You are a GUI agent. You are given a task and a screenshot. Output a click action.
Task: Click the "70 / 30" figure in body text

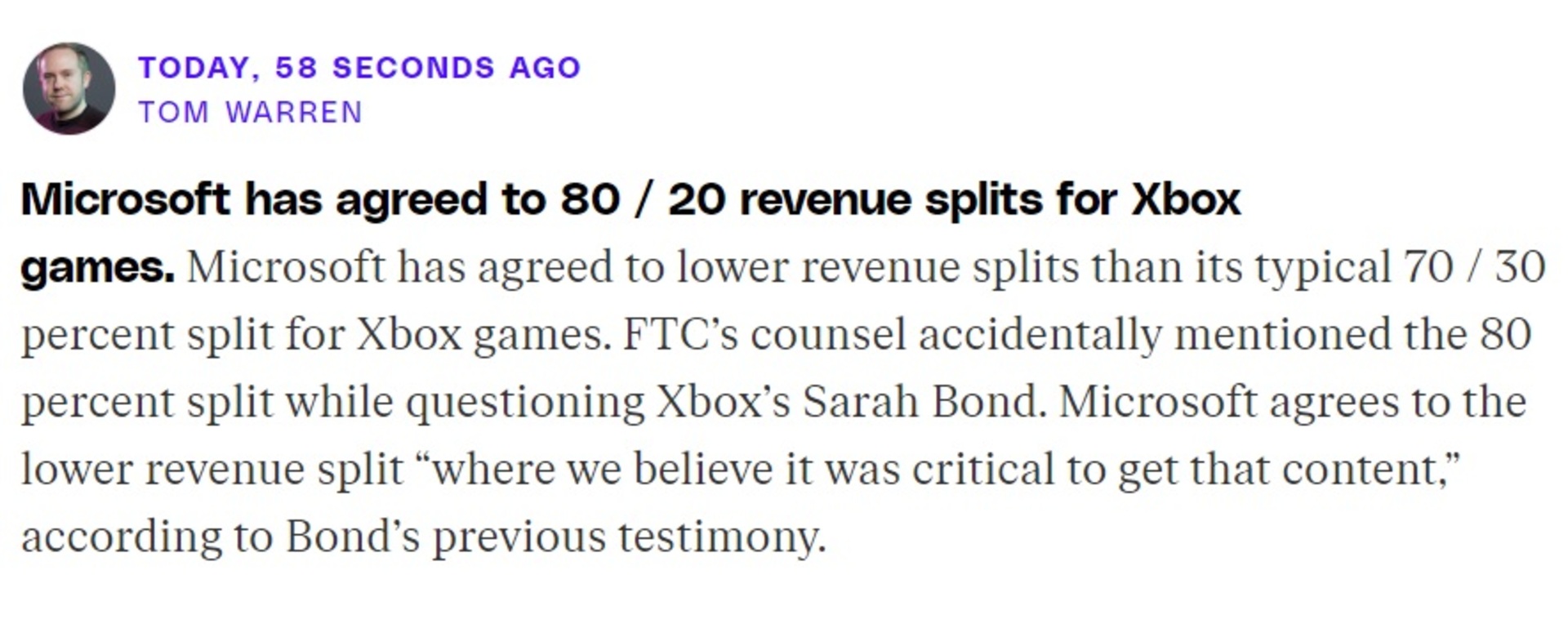(x=1474, y=267)
